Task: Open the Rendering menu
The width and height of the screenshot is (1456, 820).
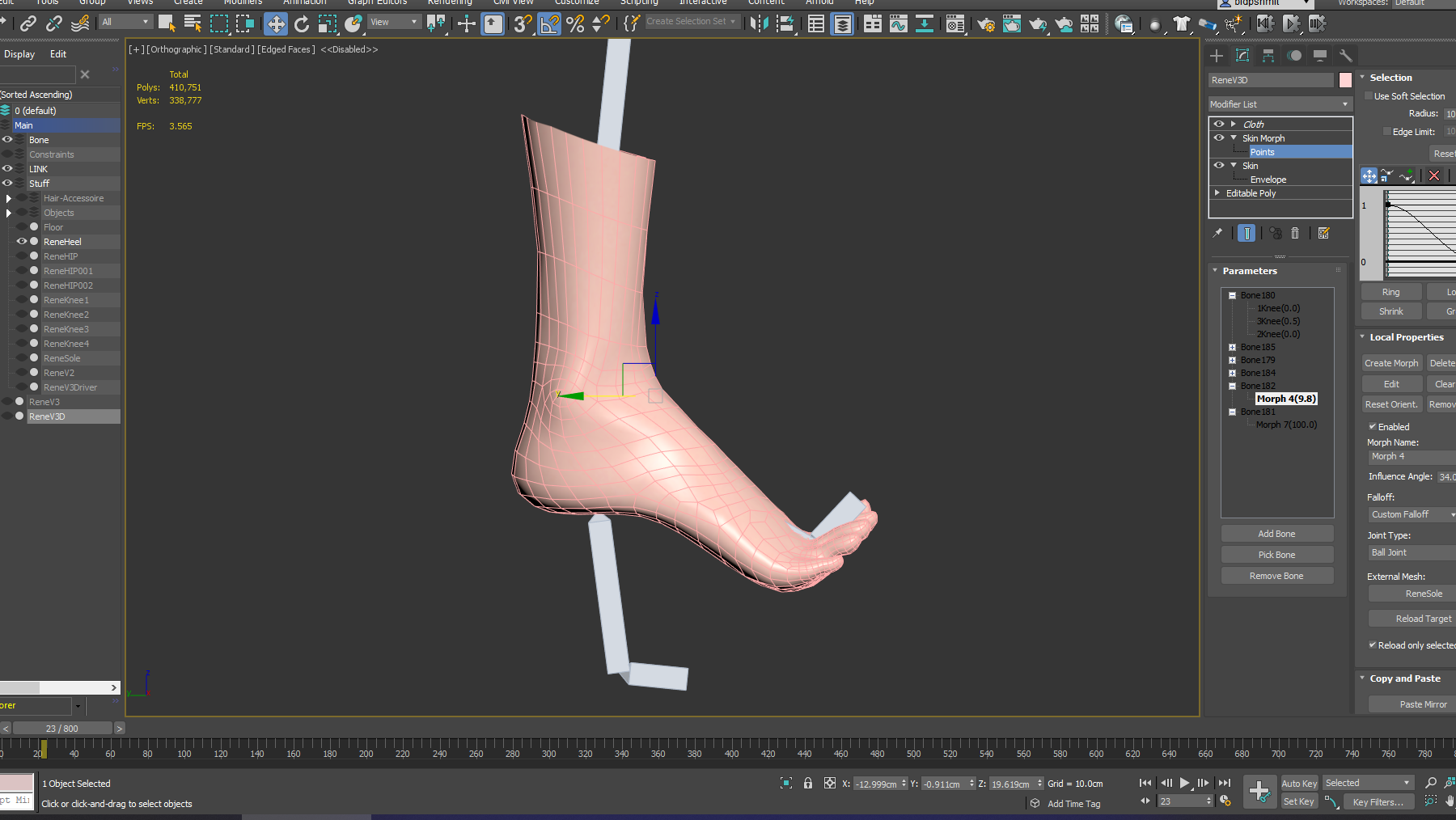Action: 450,3
